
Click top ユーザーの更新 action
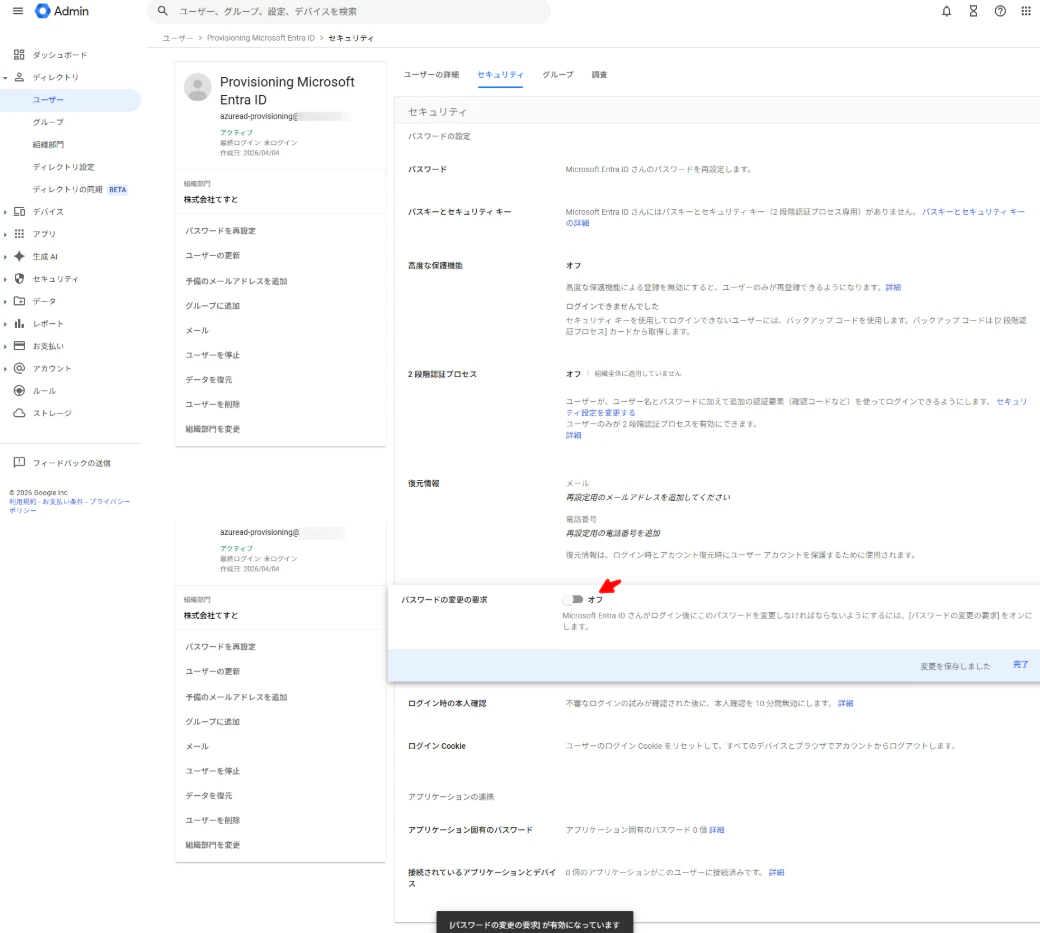[212, 255]
